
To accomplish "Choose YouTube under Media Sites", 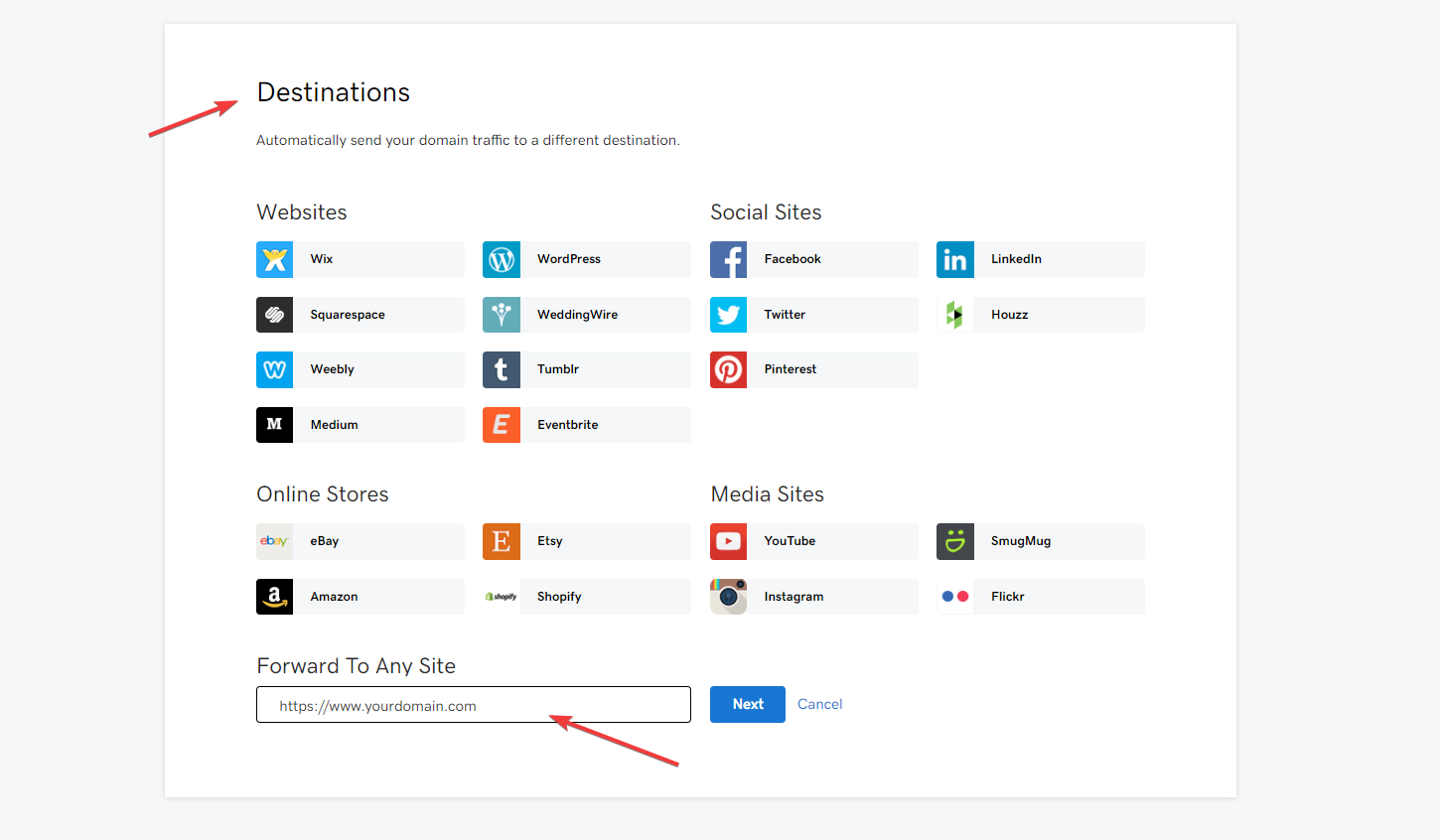I will click(x=814, y=541).
